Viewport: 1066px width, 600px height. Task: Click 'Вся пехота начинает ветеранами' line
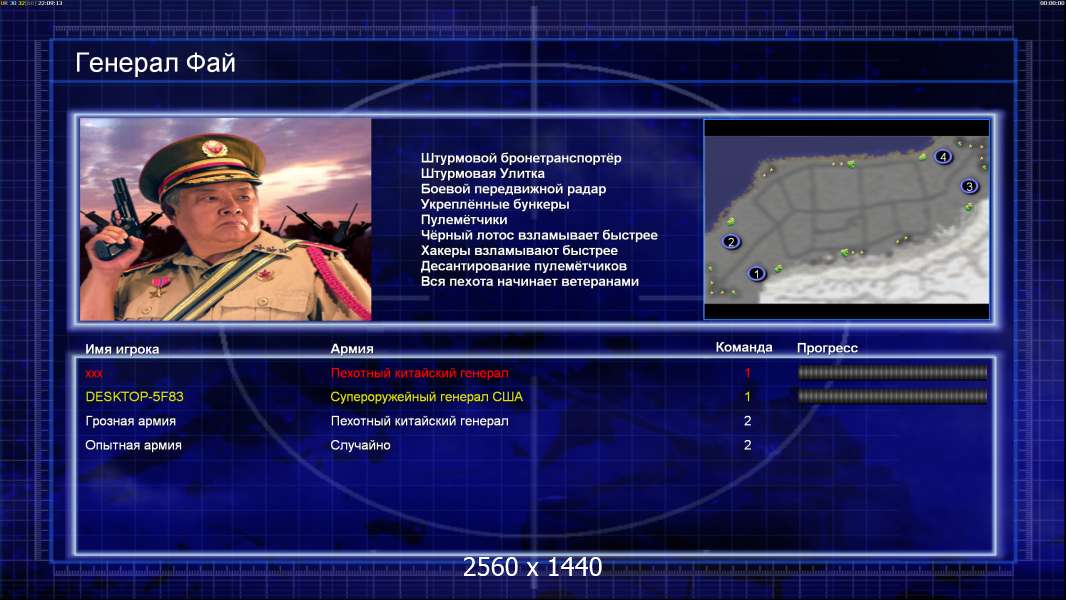[530, 281]
